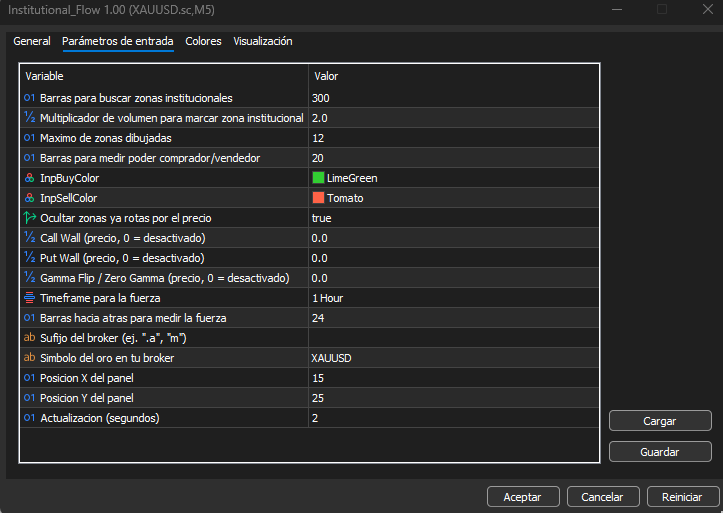Click the fraction icon beside Multiplicador de volumen
This screenshot has height=513, width=723.
click(30, 118)
